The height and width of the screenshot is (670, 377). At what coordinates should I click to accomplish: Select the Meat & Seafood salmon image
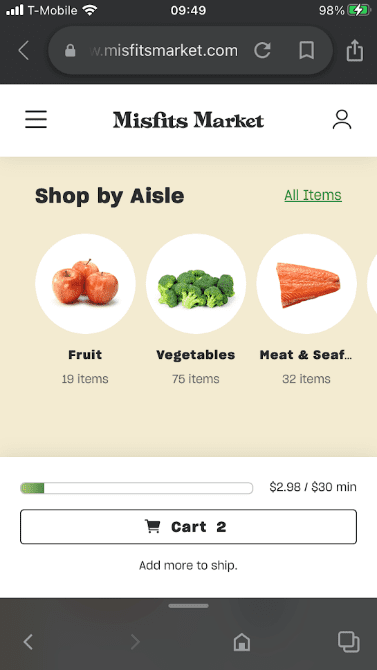point(306,284)
